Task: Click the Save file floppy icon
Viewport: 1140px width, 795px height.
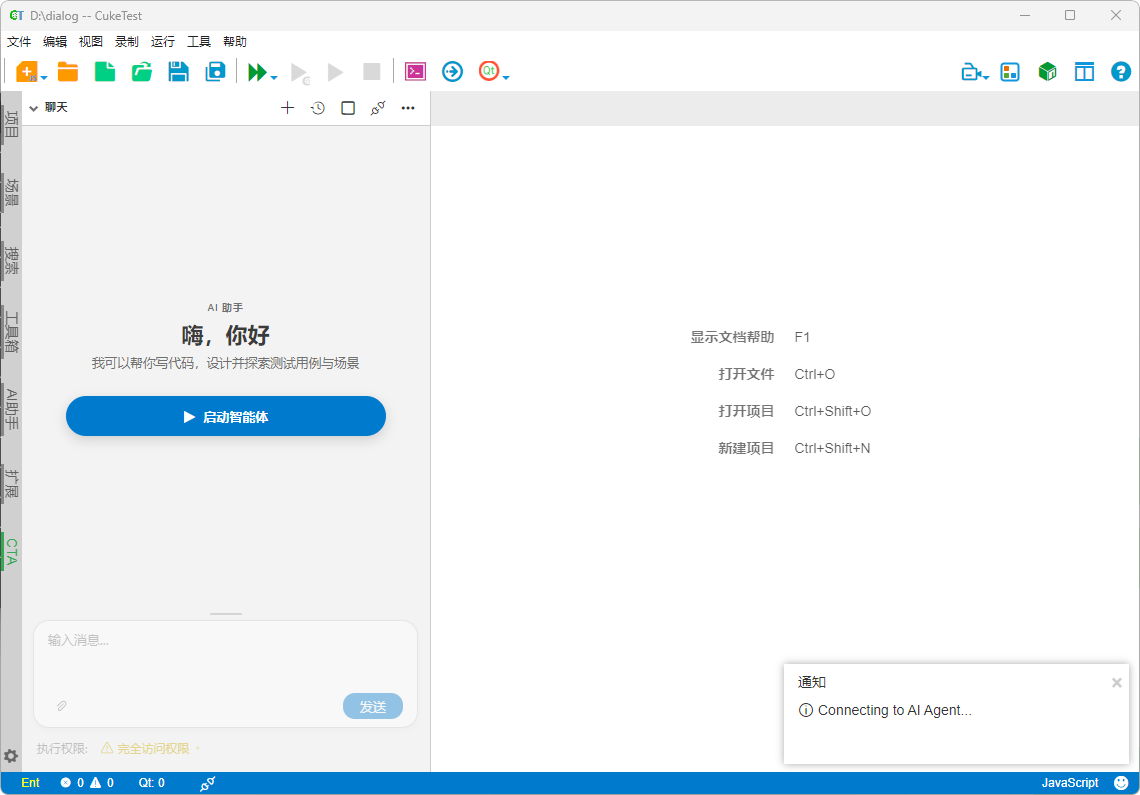Action: tap(179, 72)
